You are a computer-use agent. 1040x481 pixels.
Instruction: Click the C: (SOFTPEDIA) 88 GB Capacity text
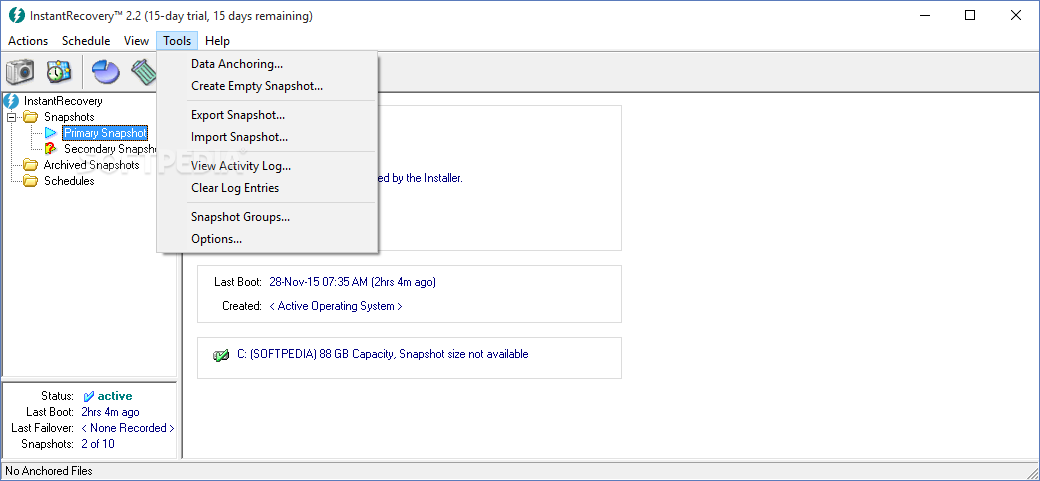point(383,354)
